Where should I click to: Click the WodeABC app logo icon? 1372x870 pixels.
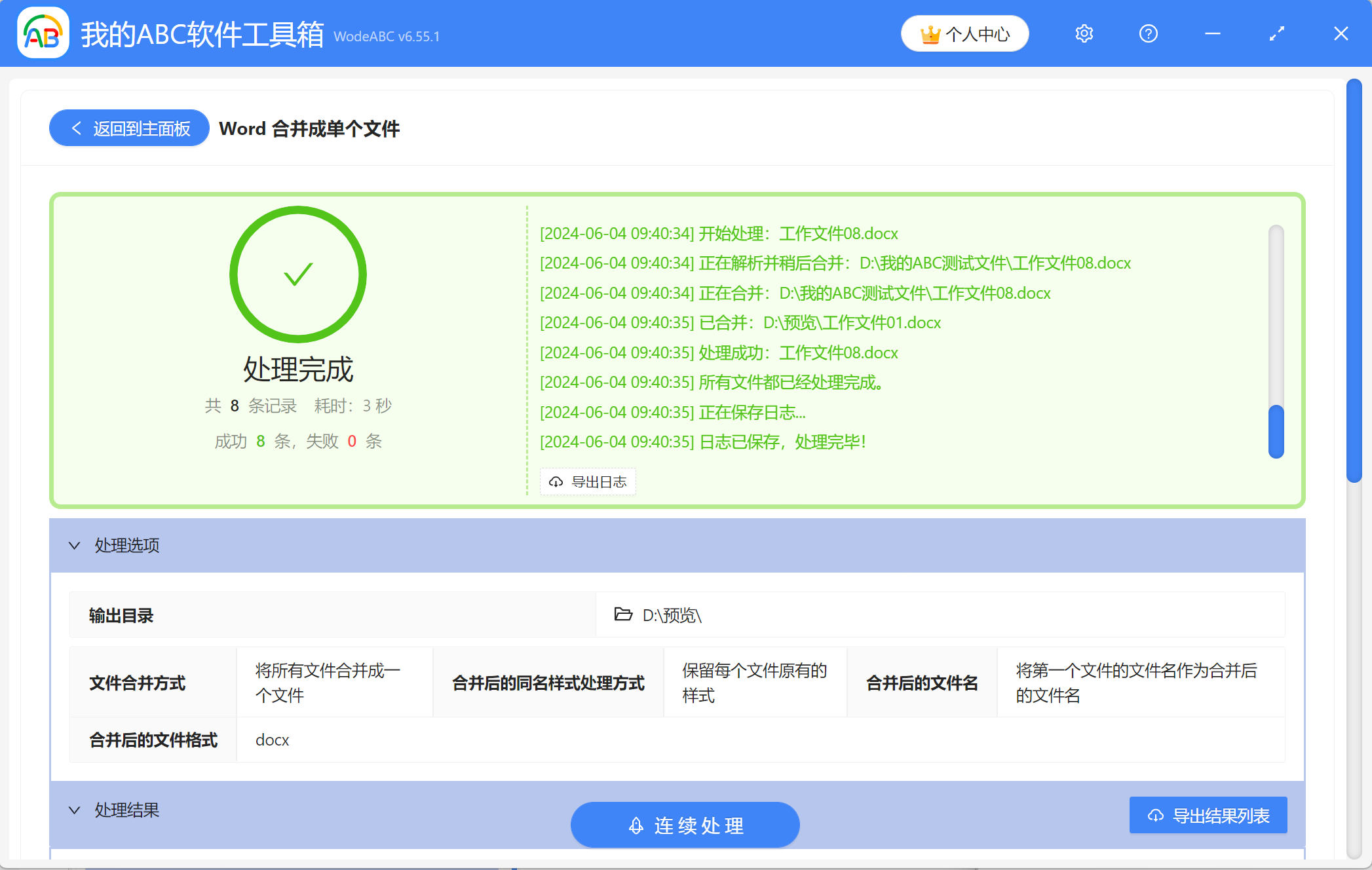tap(43, 33)
